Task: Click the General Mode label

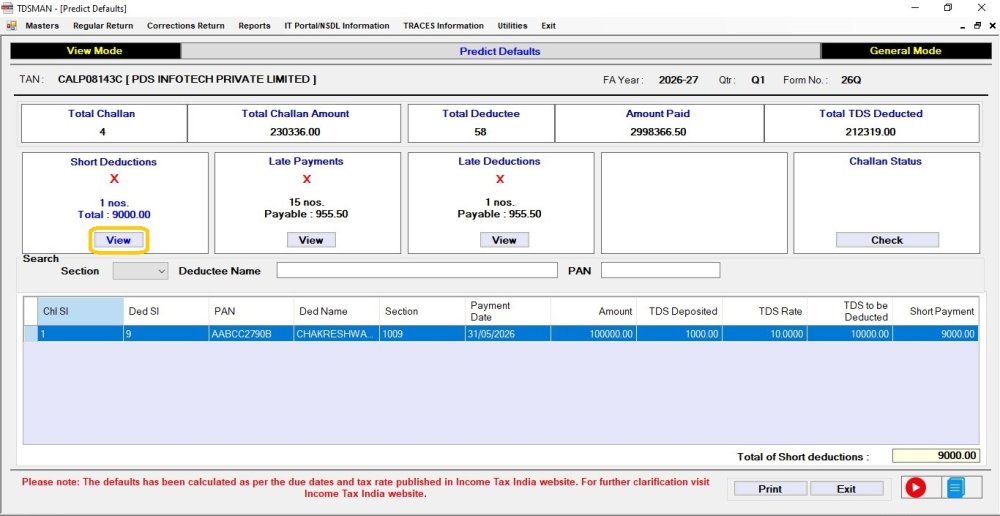Action: click(x=905, y=51)
